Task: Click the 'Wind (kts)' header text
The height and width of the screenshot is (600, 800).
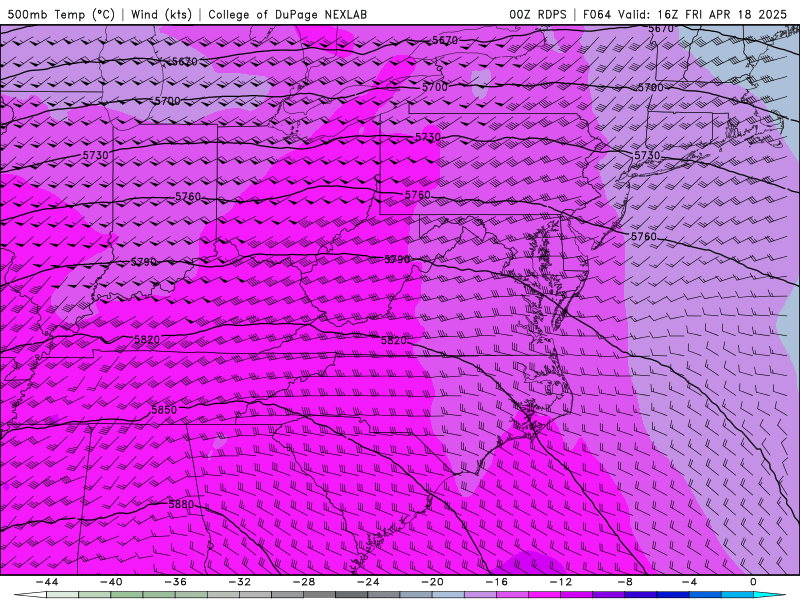Action: point(161,14)
